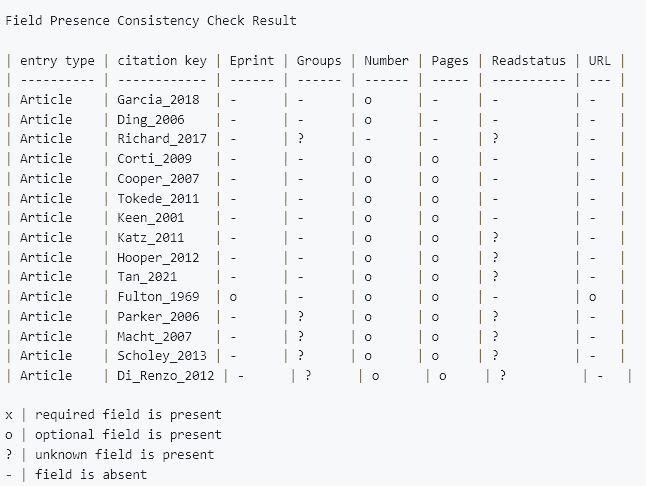Click 'unknown field is present' legend line

(110, 455)
